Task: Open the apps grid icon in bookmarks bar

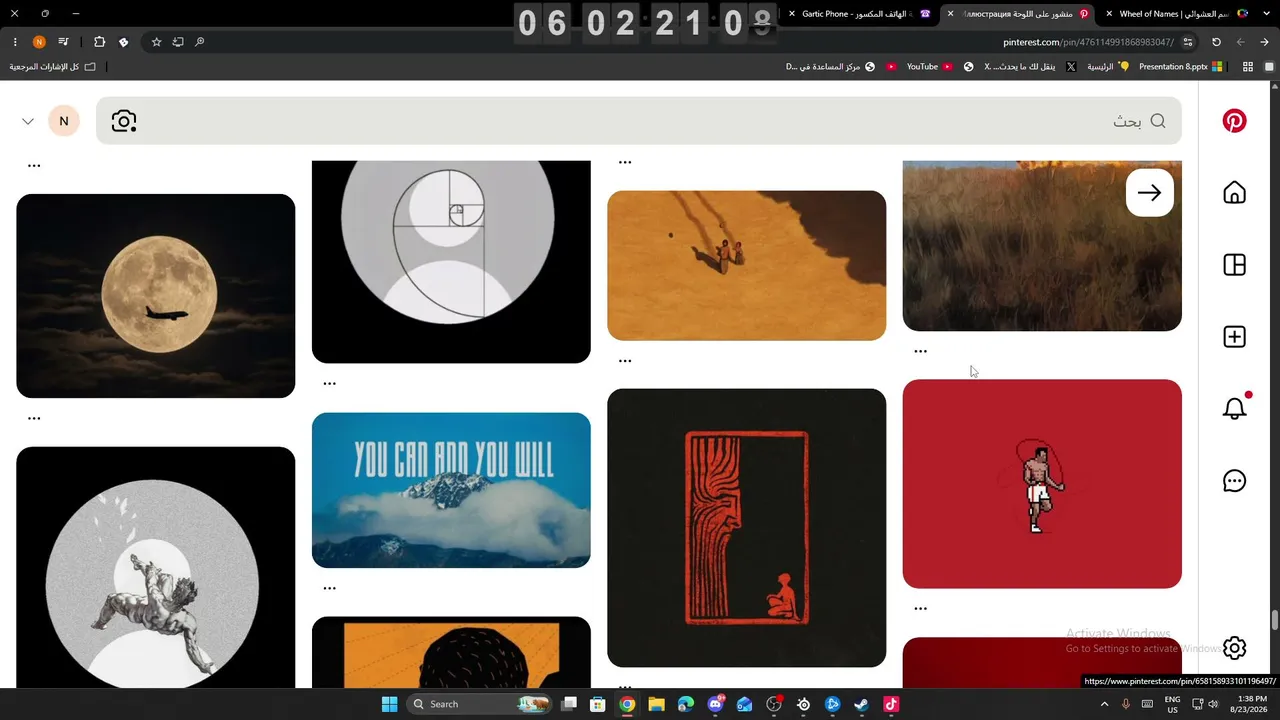Action: [x=1248, y=67]
